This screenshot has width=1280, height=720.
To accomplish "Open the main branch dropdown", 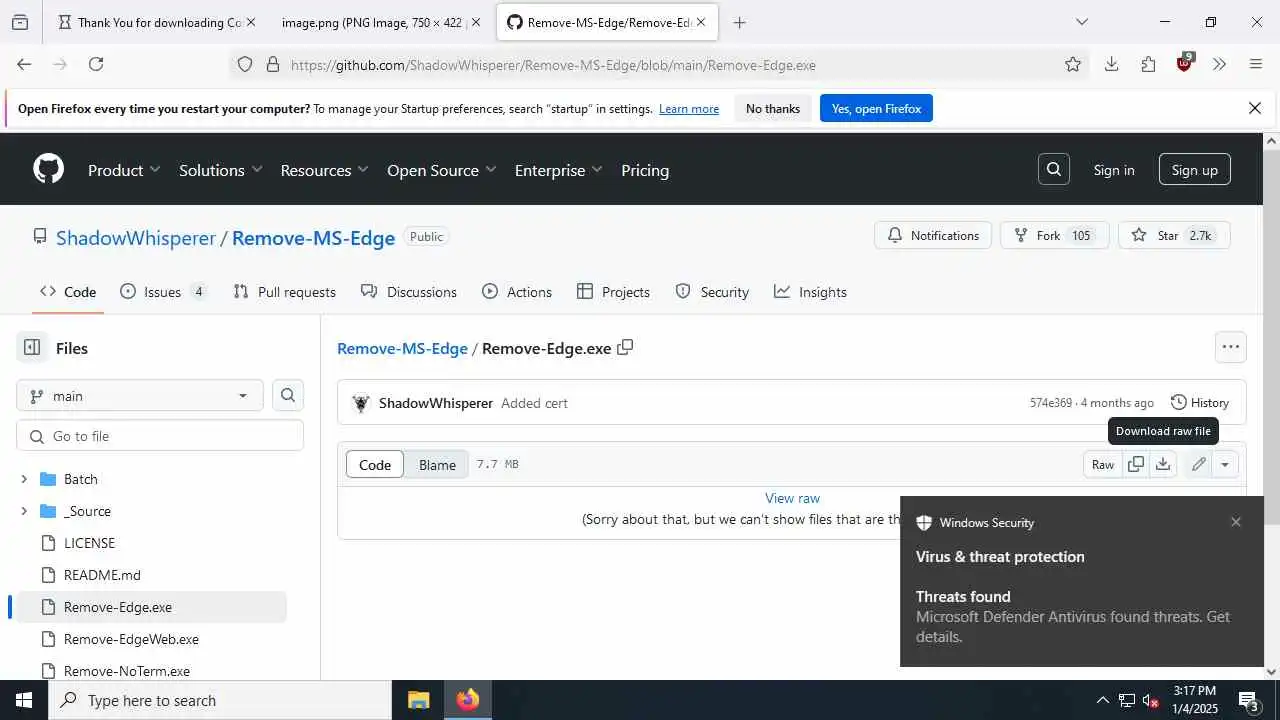I will (140, 396).
